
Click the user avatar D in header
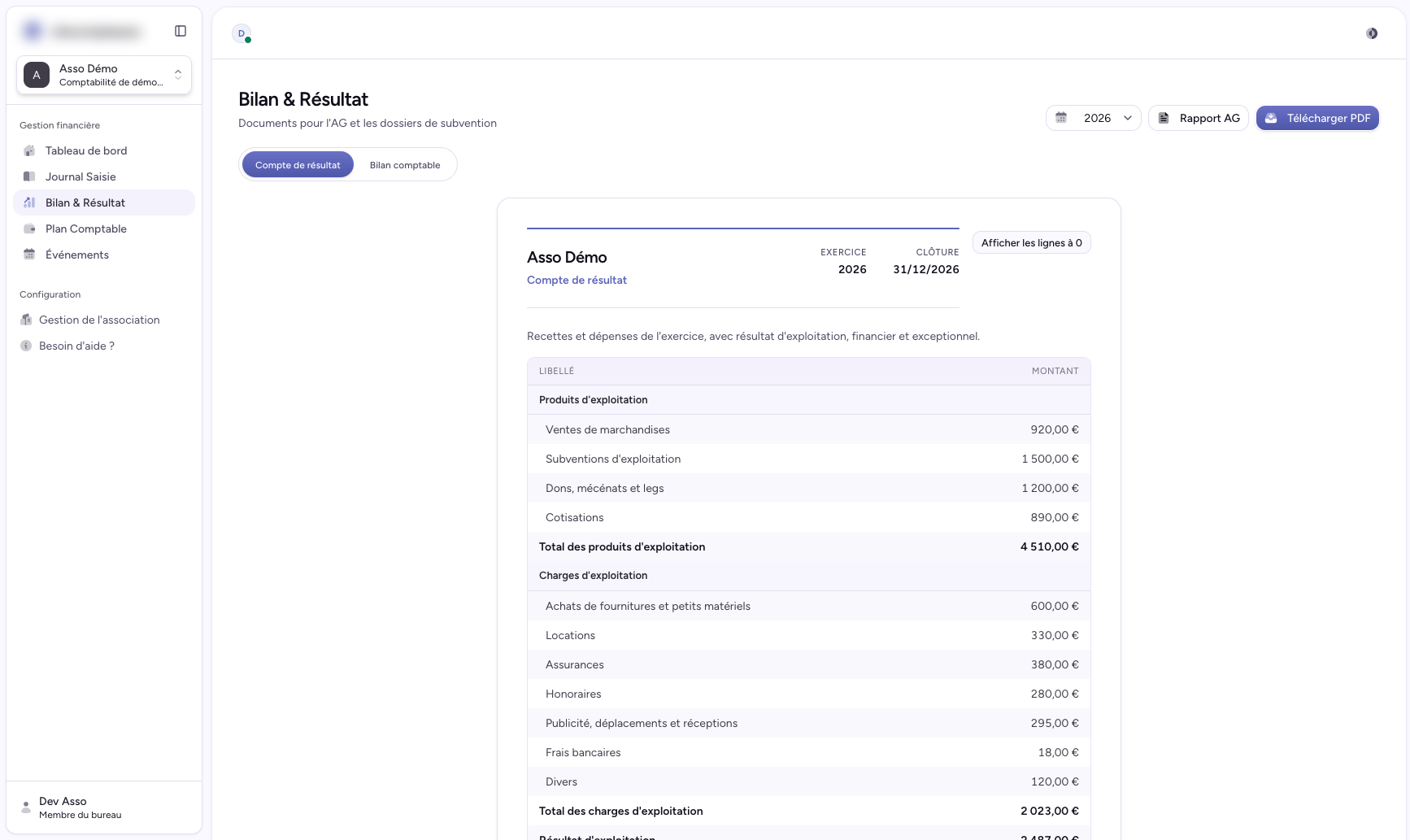[x=242, y=33]
